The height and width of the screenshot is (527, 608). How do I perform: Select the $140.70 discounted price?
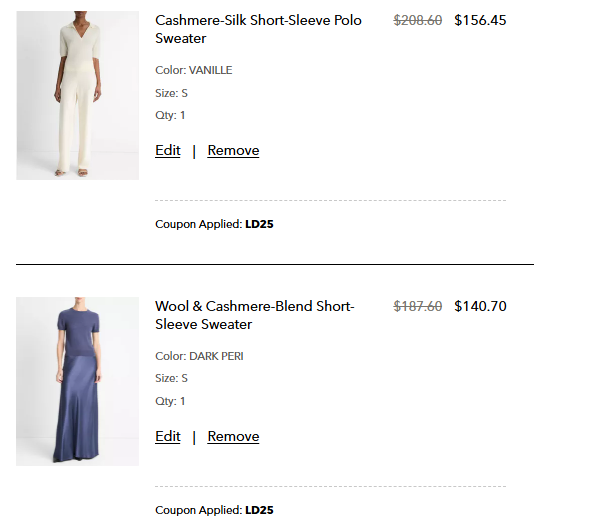coord(480,306)
